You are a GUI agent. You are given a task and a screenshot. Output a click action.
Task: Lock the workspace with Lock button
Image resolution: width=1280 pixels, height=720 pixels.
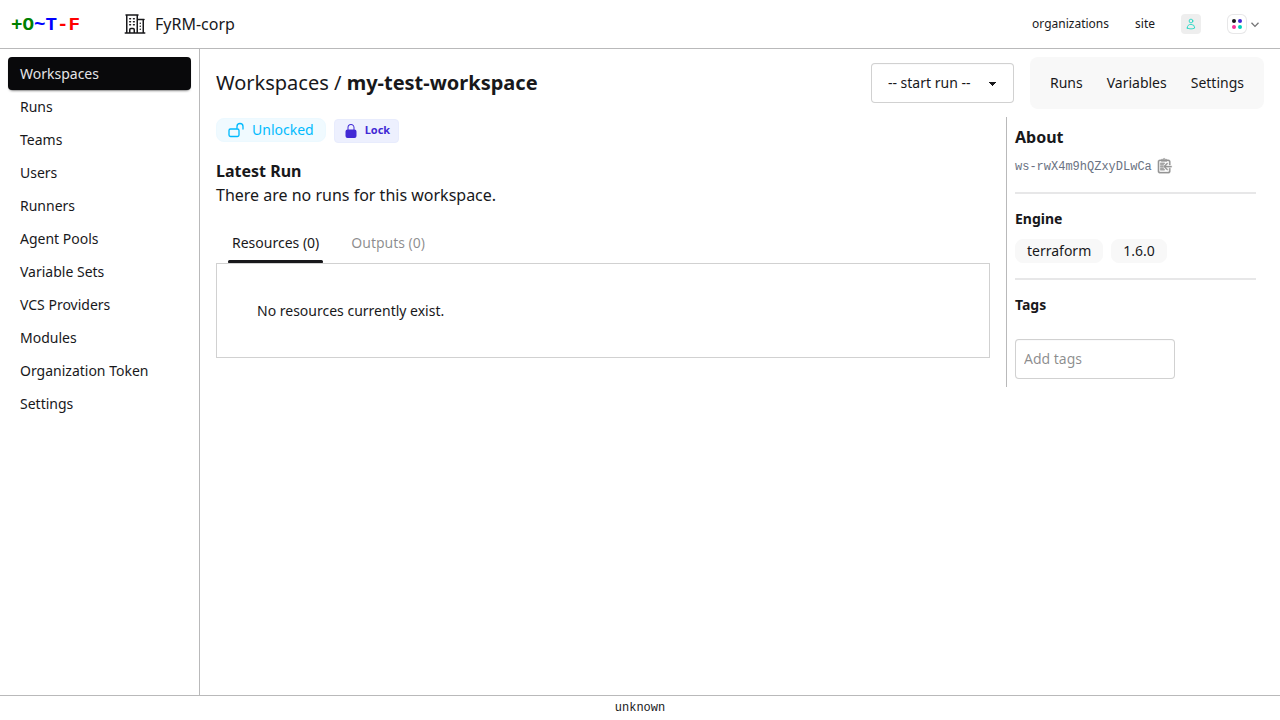366,131
